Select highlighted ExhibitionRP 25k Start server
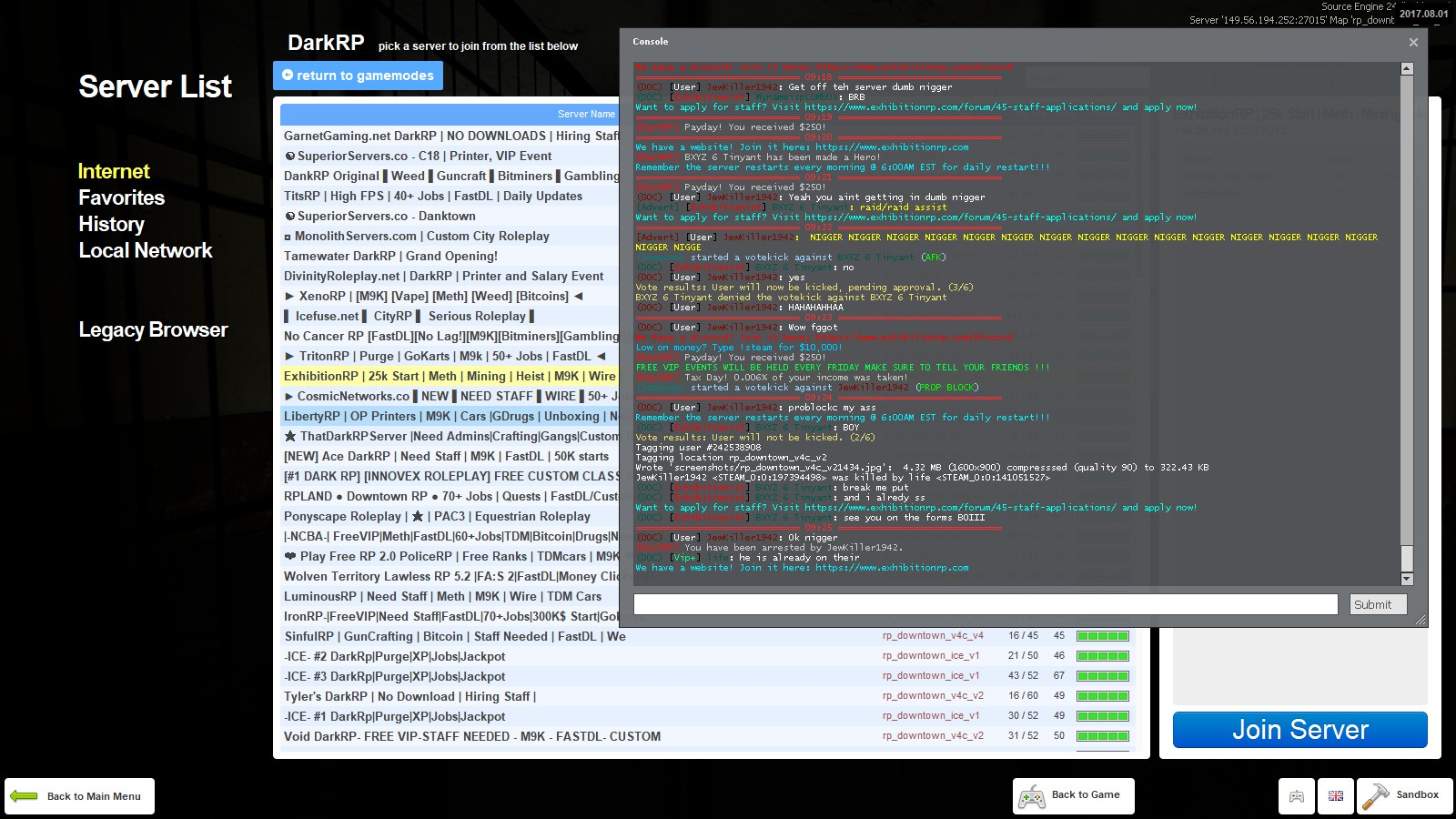 (x=450, y=376)
